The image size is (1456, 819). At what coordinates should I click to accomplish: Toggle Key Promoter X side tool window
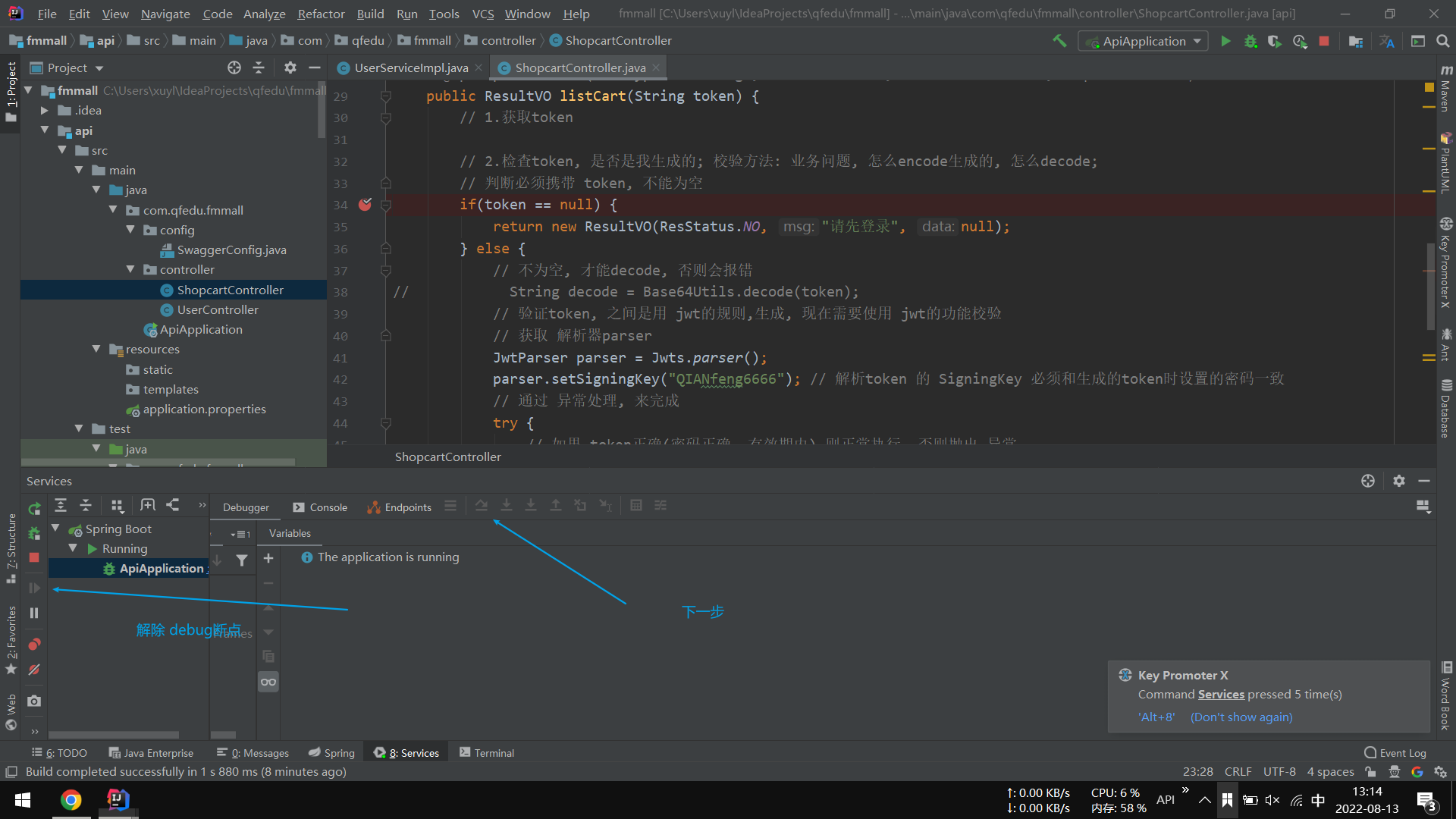pos(1446,264)
